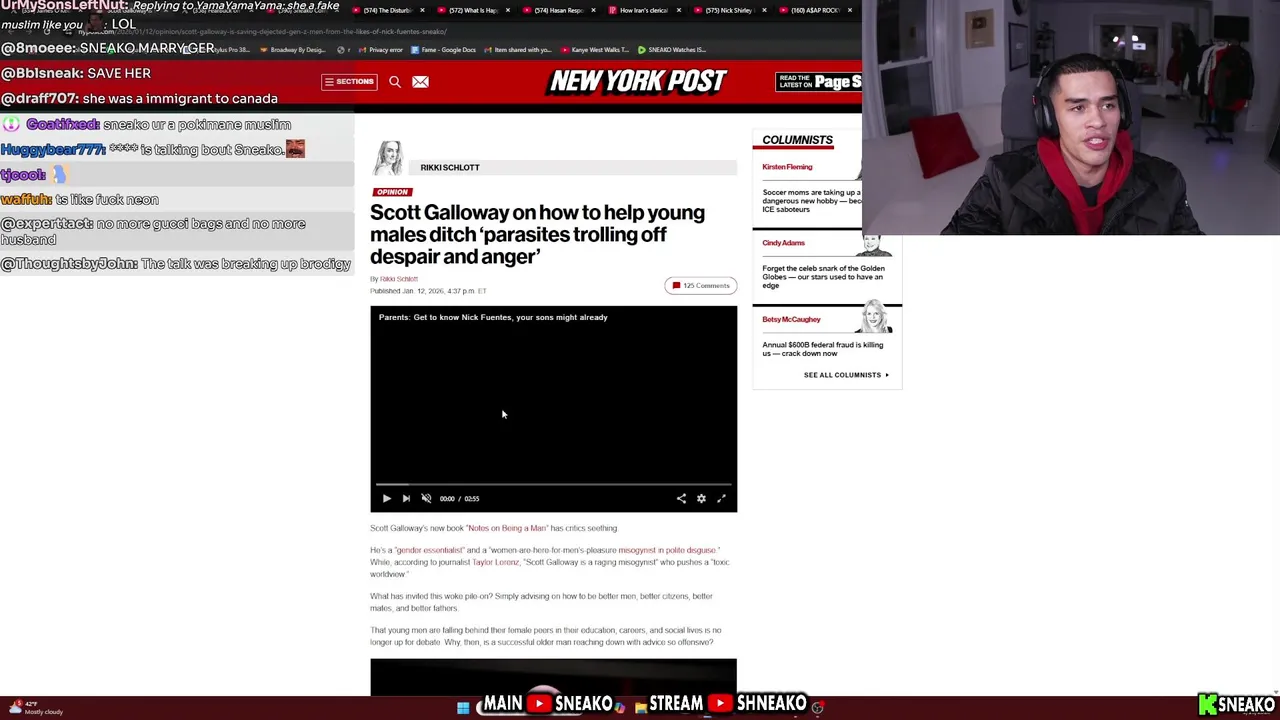Open the Taylor Lorenz link
The width and height of the screenshot is (1280, 720).
click(496, 562)
